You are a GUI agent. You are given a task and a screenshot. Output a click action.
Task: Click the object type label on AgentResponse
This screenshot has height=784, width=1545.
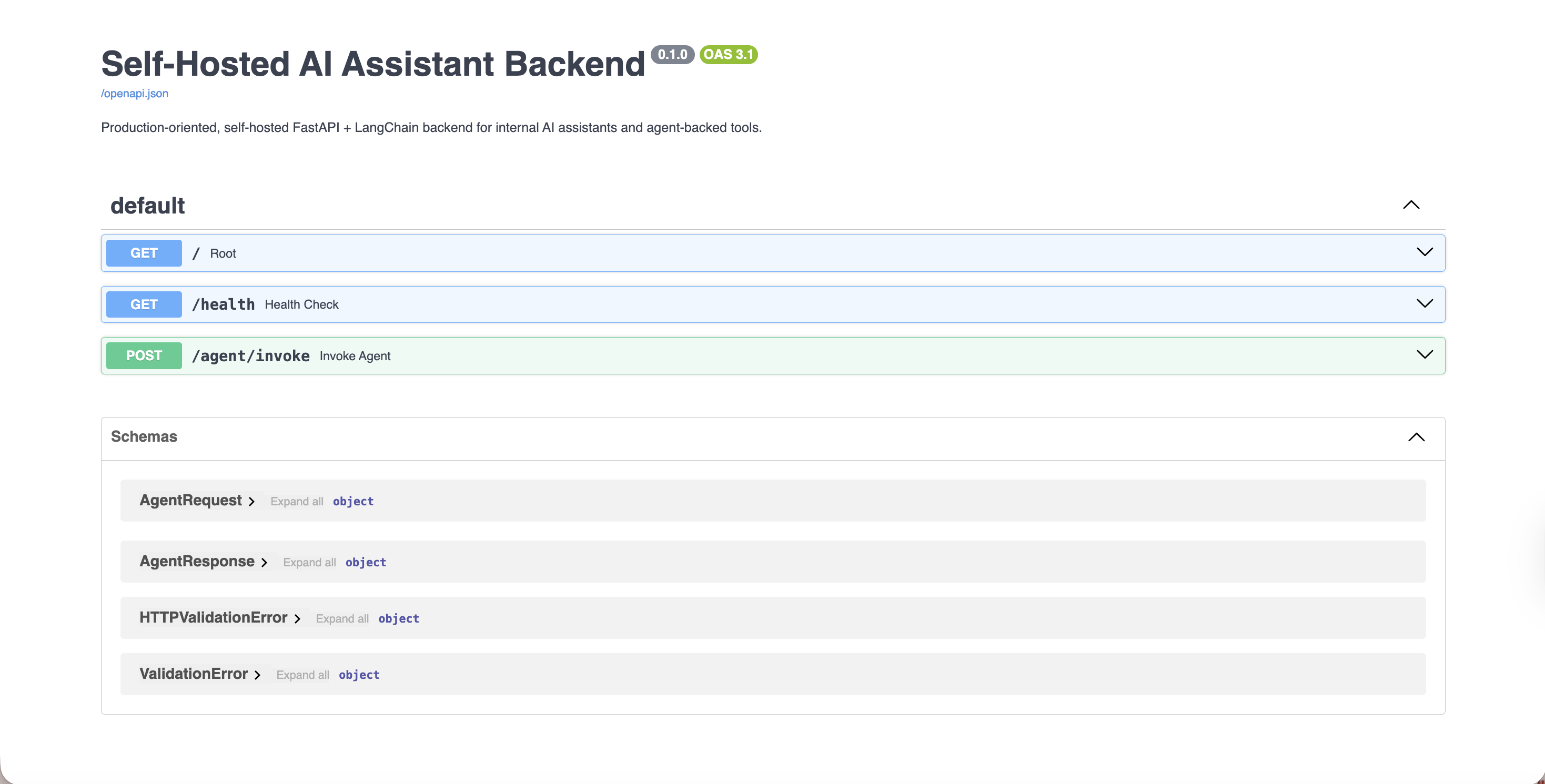(x=366, y=562)
